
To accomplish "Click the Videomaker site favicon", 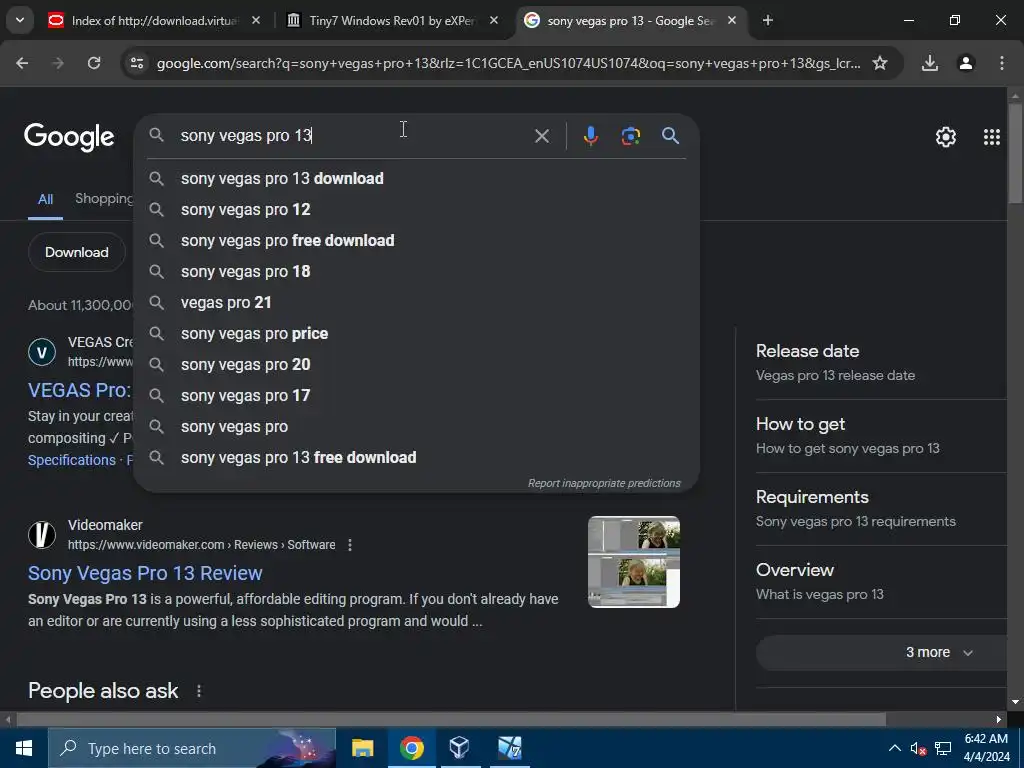I will 42,535.
